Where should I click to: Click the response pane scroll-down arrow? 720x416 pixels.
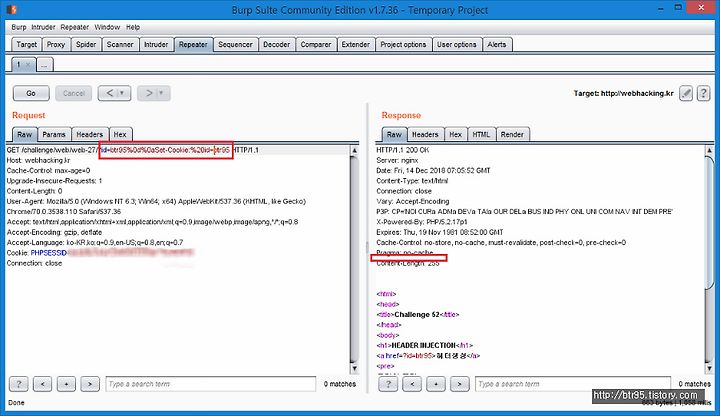709,368
